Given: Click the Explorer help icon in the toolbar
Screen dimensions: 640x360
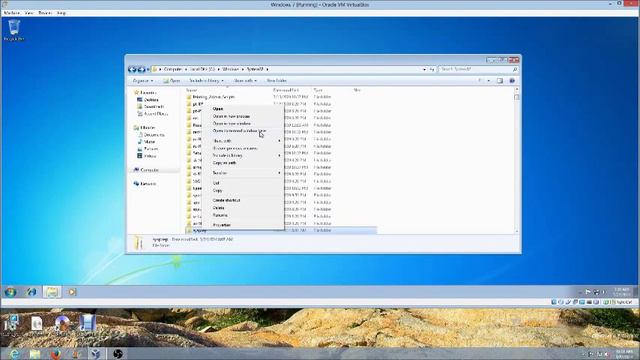Looking at the screenshot, I should click(x=512, y=81).
